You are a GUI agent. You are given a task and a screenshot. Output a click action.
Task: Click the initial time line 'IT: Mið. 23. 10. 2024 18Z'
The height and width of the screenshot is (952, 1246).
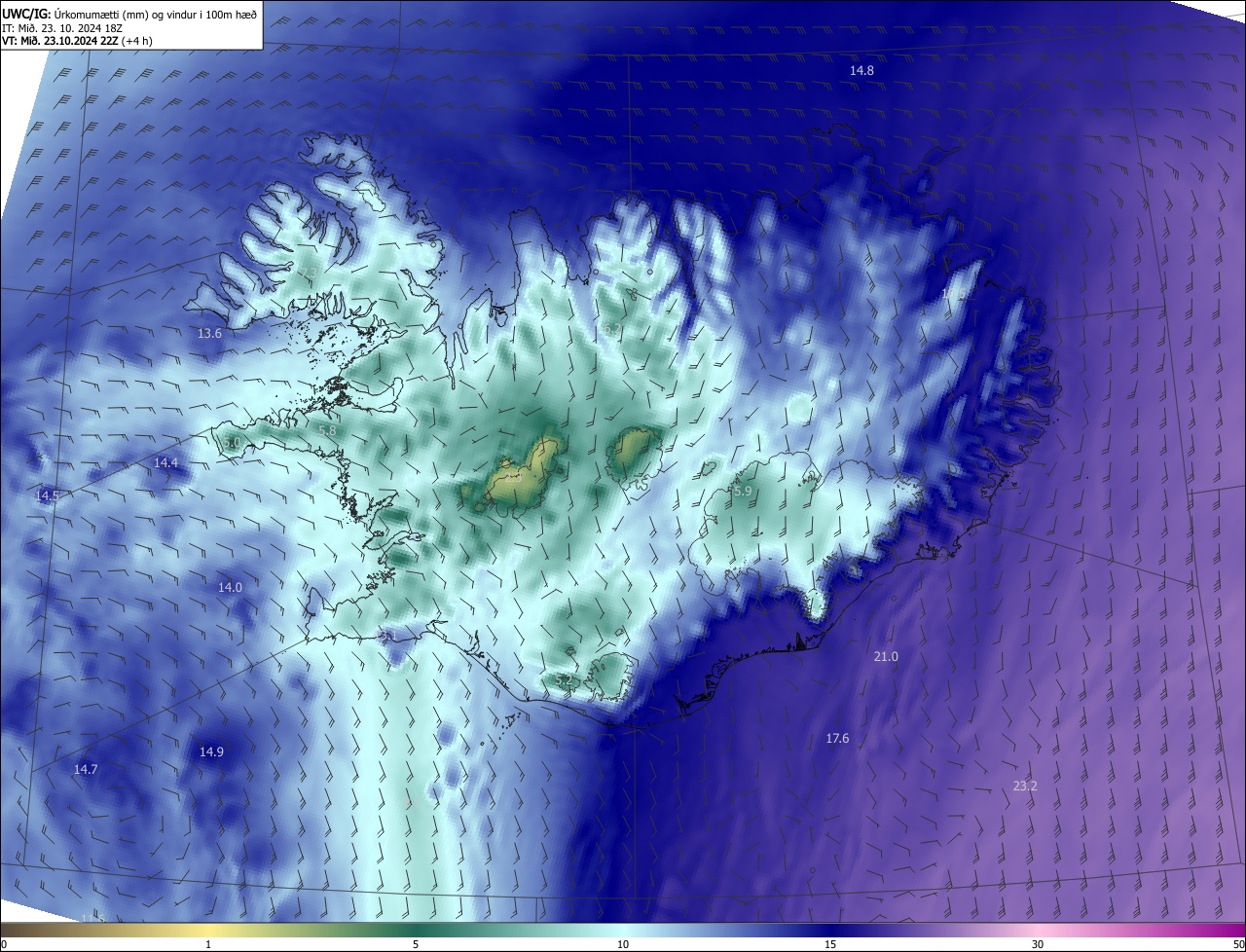[60, 27]
